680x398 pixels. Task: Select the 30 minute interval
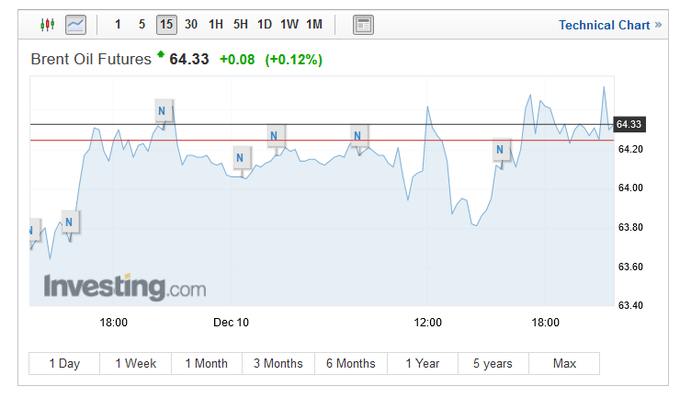click(x=191, y=24)
